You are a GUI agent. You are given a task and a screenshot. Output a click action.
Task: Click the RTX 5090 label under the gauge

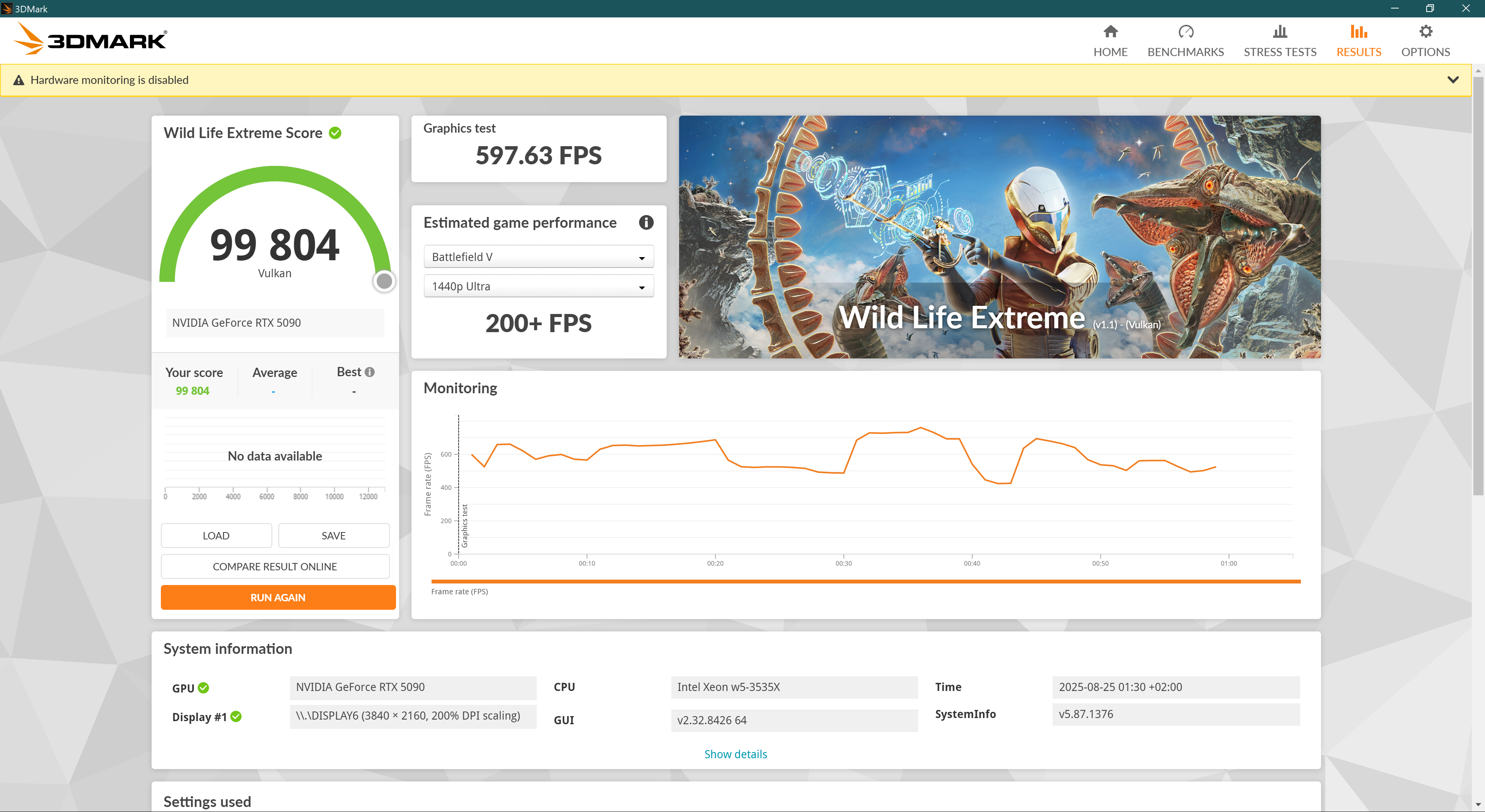coord(275,323)
